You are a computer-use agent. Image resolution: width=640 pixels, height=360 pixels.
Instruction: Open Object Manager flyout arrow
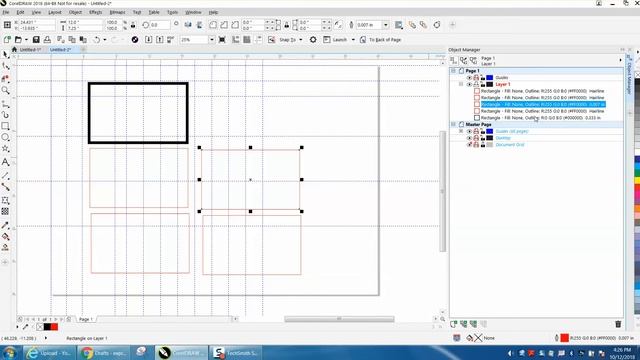pyautogui.click(x=620, y=60)
